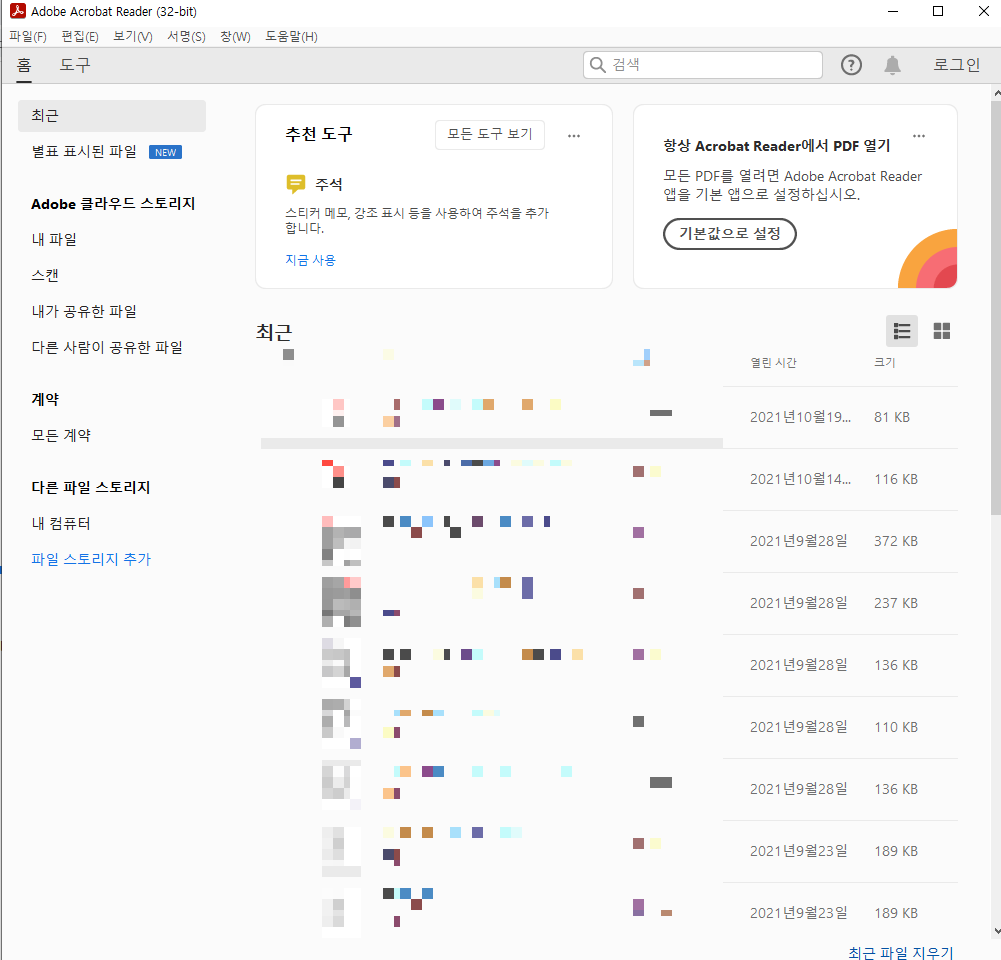
Task: Clear history with 최근 파일 지우기 link
Action: tap(899, 953)
